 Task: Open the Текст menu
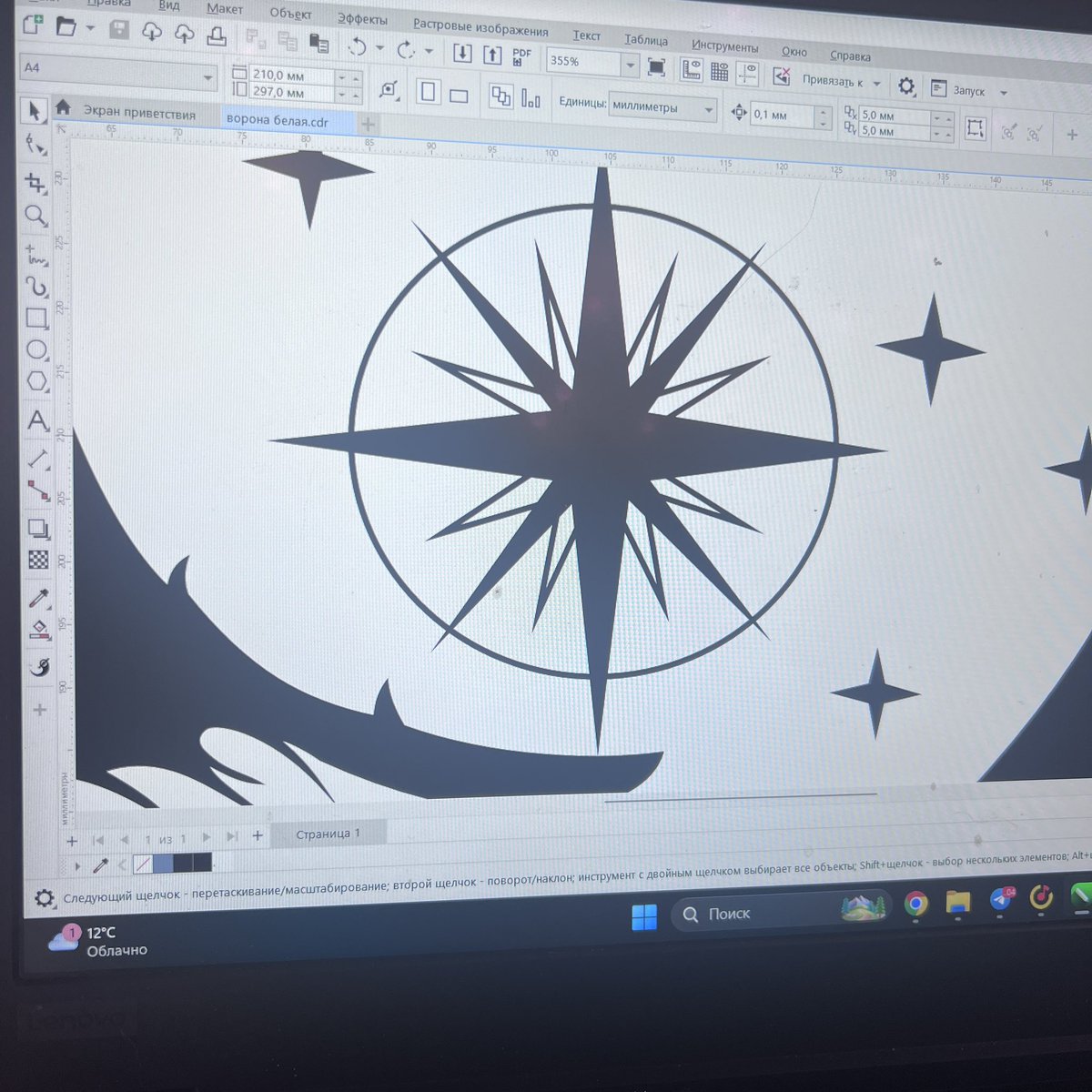pos(587,35)
